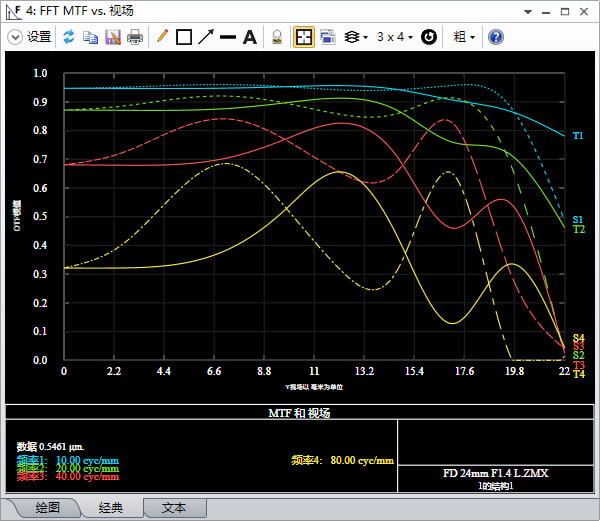
Task: Copy the graph with the copy icon
Action: [91, 37]
